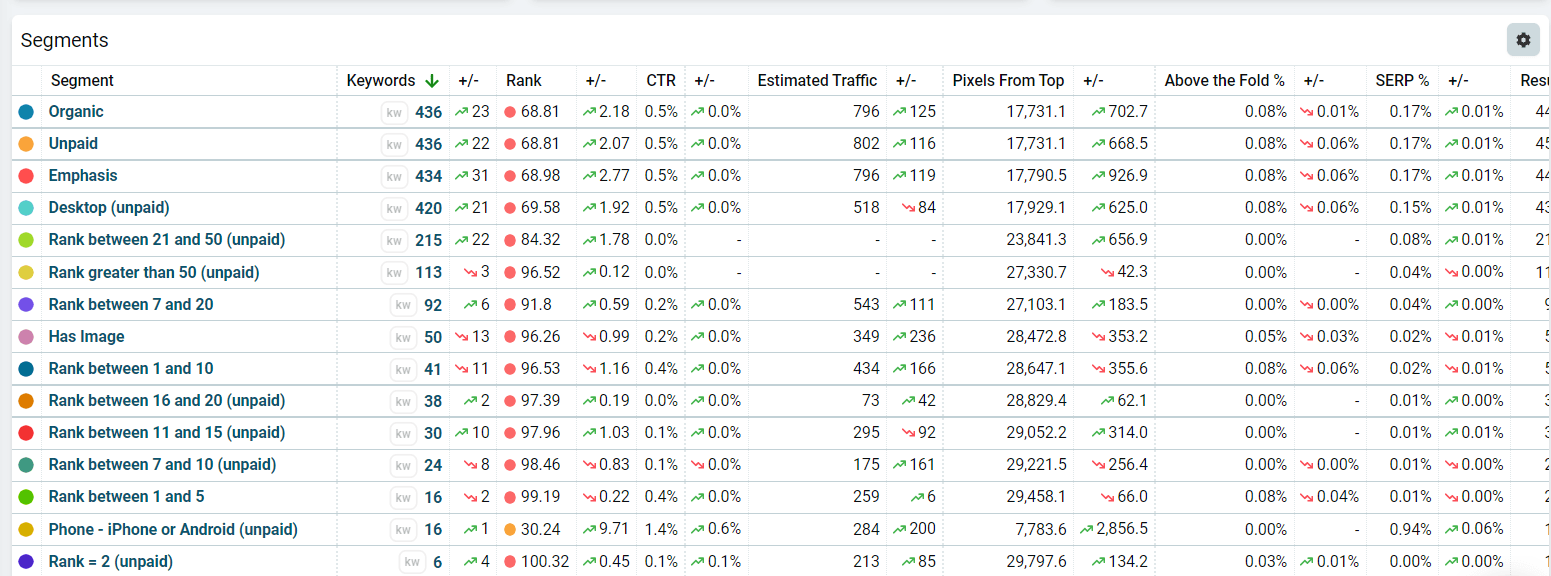Screen dimensions: 1551x576
Task: Click kw icon for Rank between 21 and 50
Action: [394, 241]
